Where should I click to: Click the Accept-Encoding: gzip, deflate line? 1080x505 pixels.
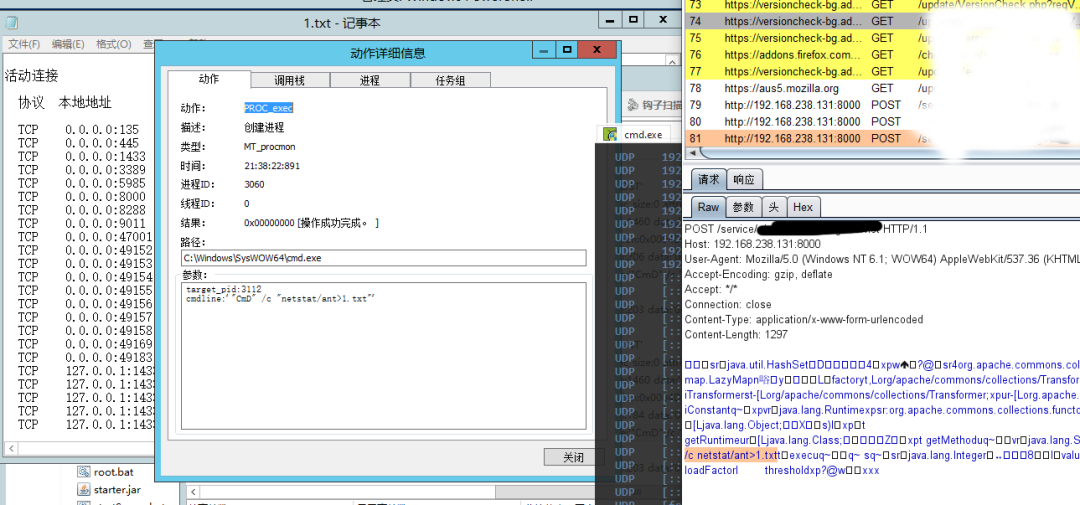[758, 274]
